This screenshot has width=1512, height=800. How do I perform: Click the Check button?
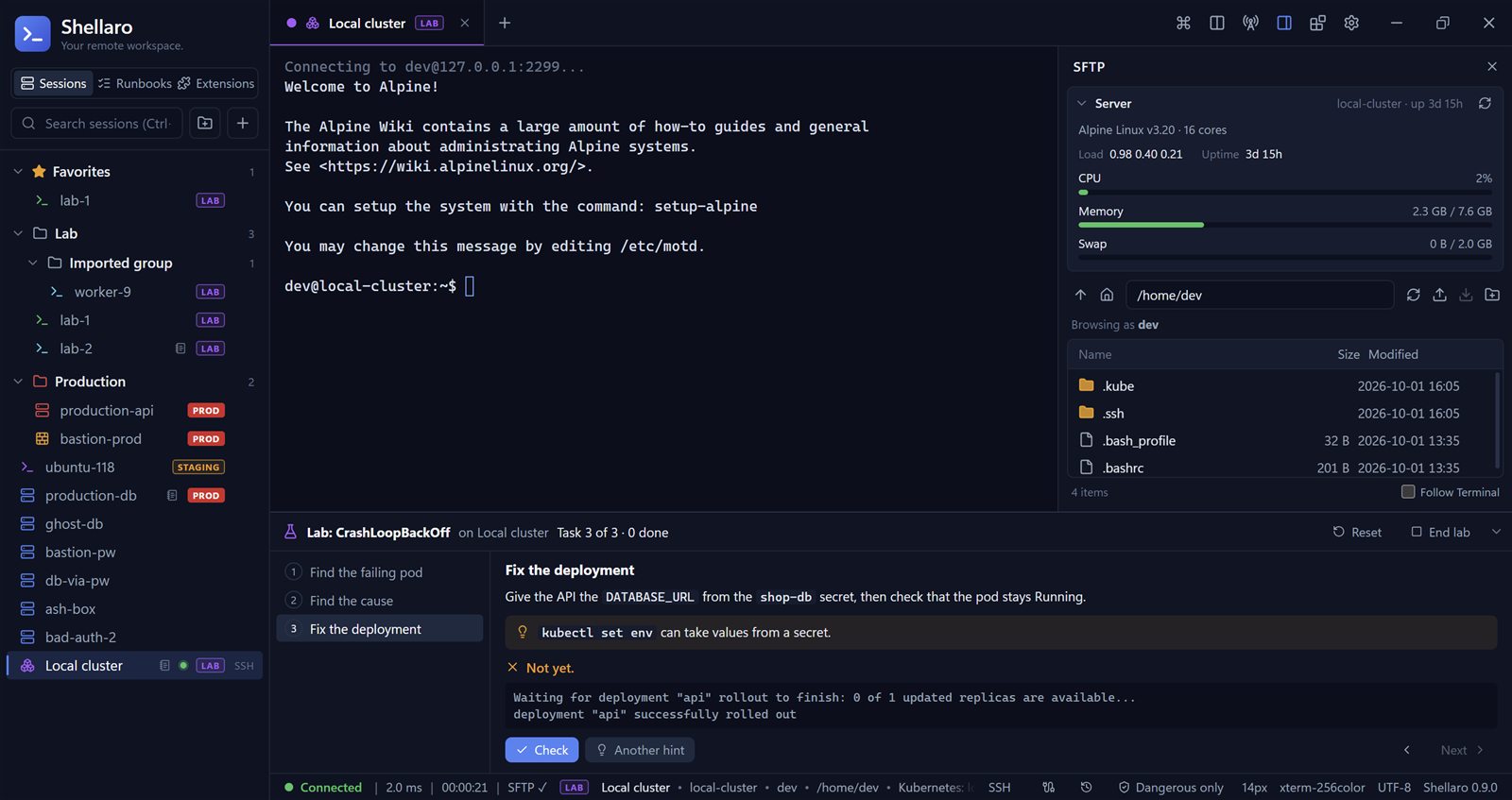(x=542, y=750)
